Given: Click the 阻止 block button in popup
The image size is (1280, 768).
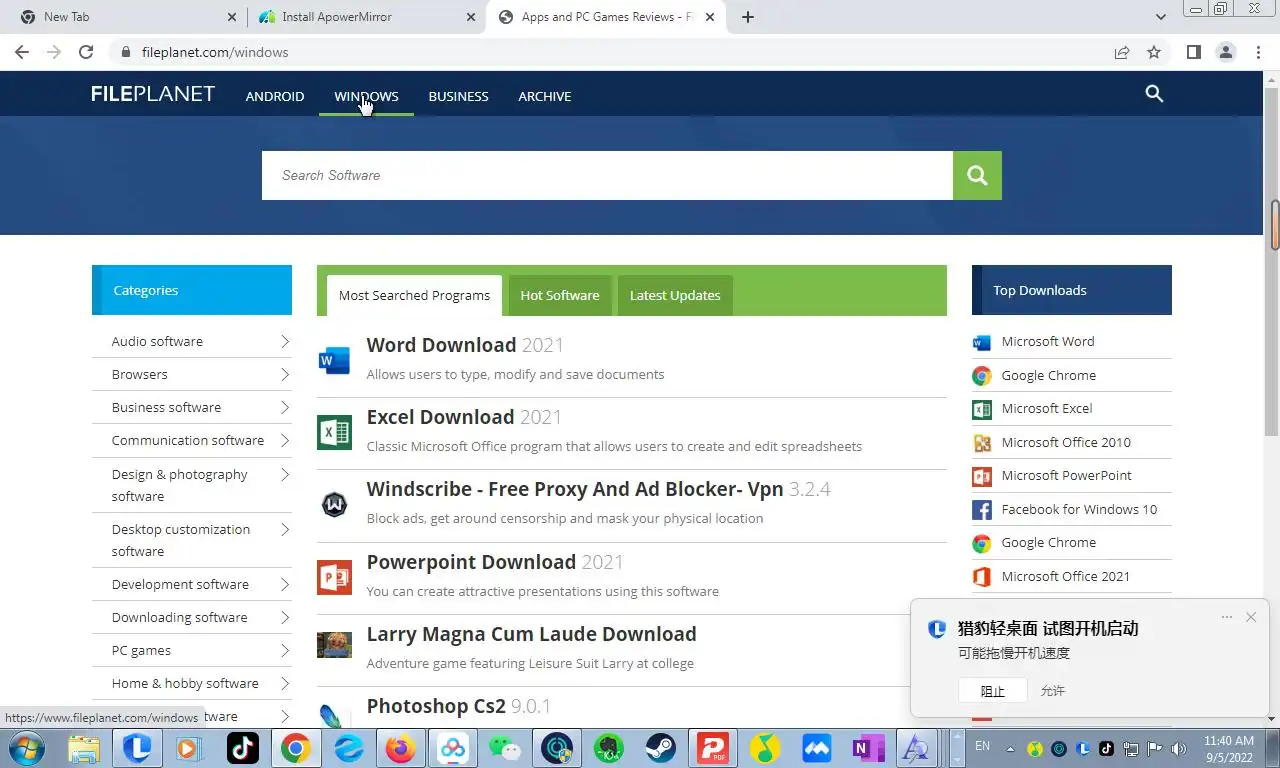Looking at the screenshot, I should click(x=992, y=691).
